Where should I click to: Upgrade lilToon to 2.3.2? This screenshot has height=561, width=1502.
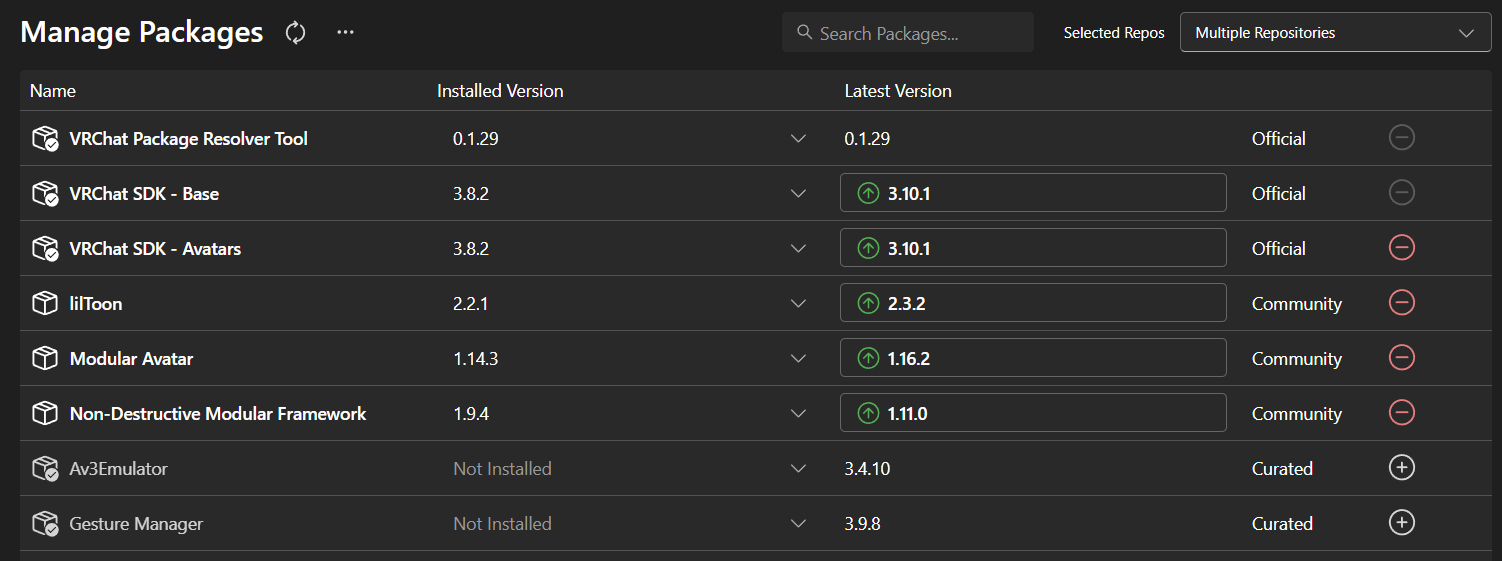coord(1033,303)
